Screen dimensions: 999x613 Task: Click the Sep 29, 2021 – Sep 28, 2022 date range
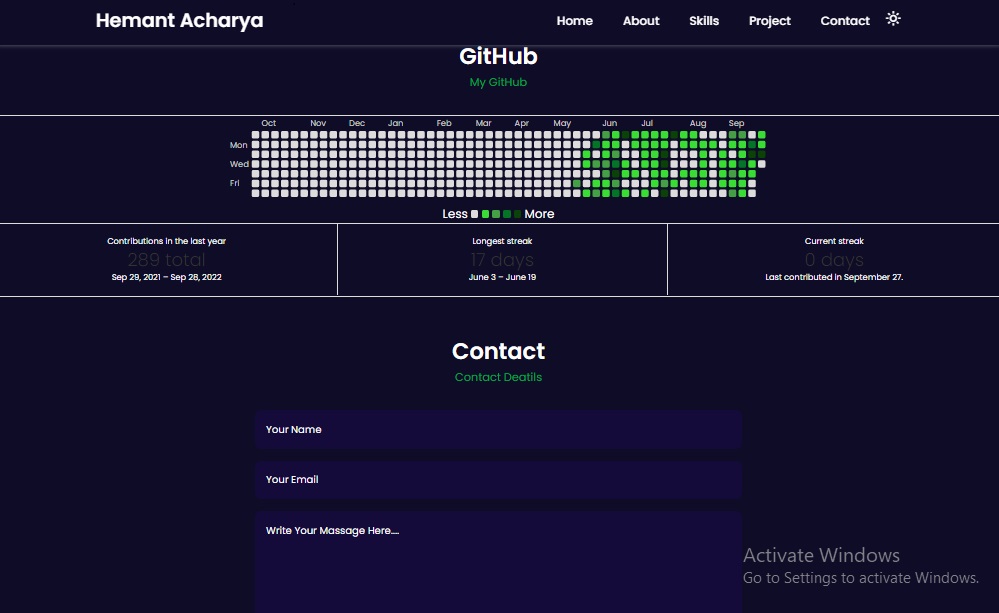tap(166, 277)
